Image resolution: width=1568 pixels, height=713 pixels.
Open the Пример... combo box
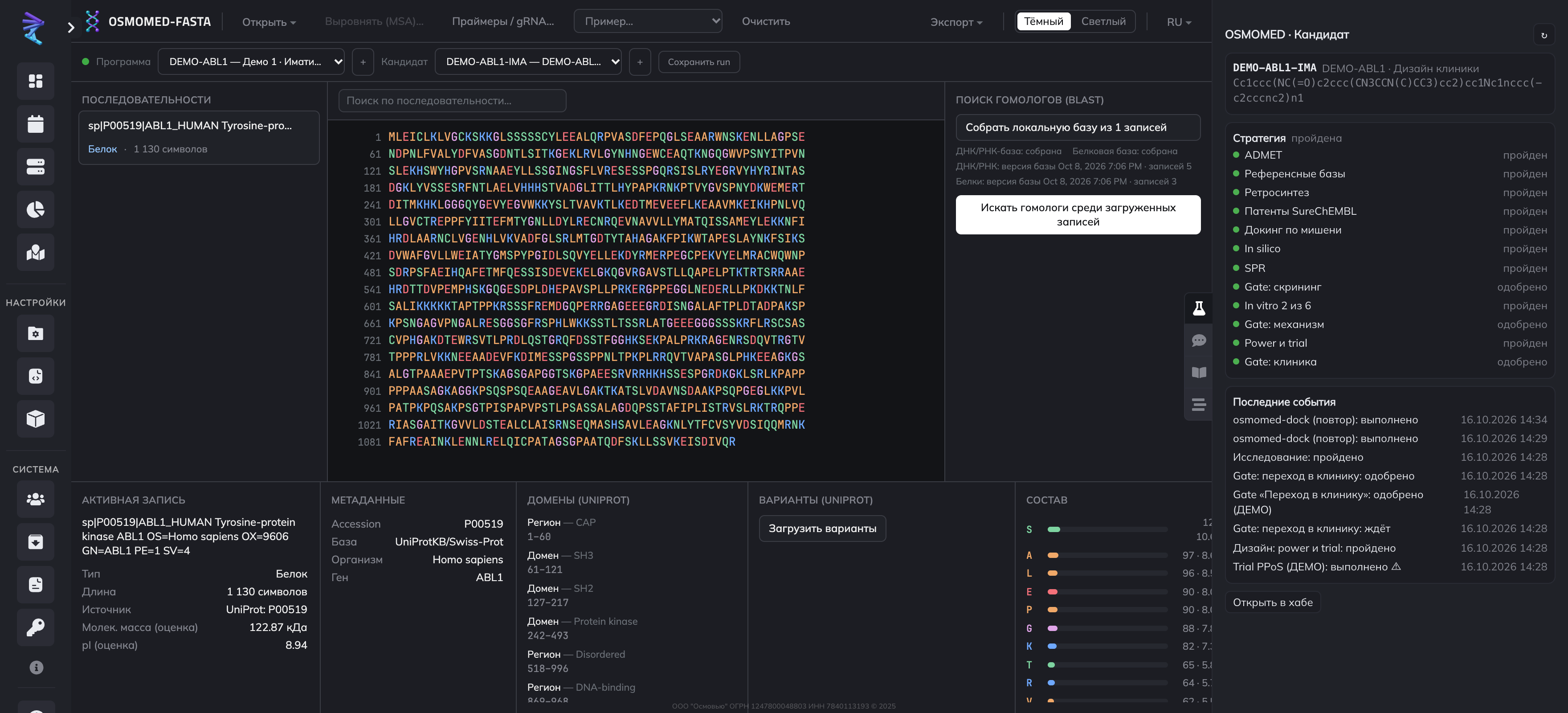coord(648,21)
